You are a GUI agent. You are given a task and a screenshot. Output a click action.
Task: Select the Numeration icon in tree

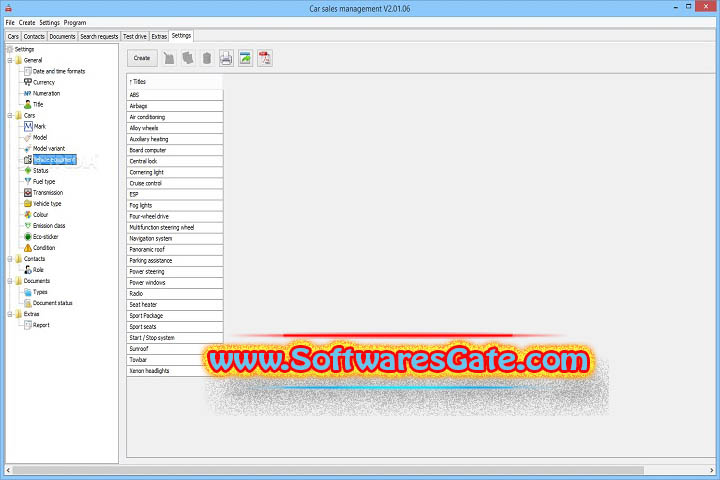click(28, 93)
